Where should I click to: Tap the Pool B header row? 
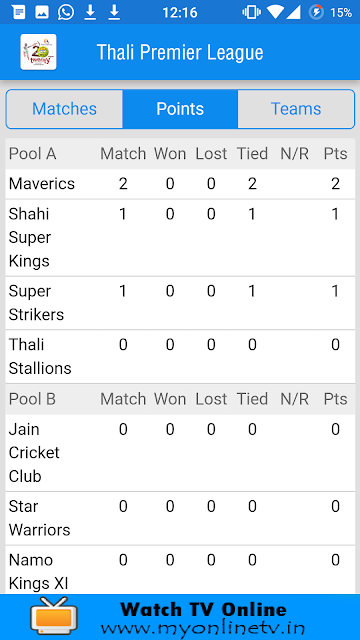pos(180,399)
